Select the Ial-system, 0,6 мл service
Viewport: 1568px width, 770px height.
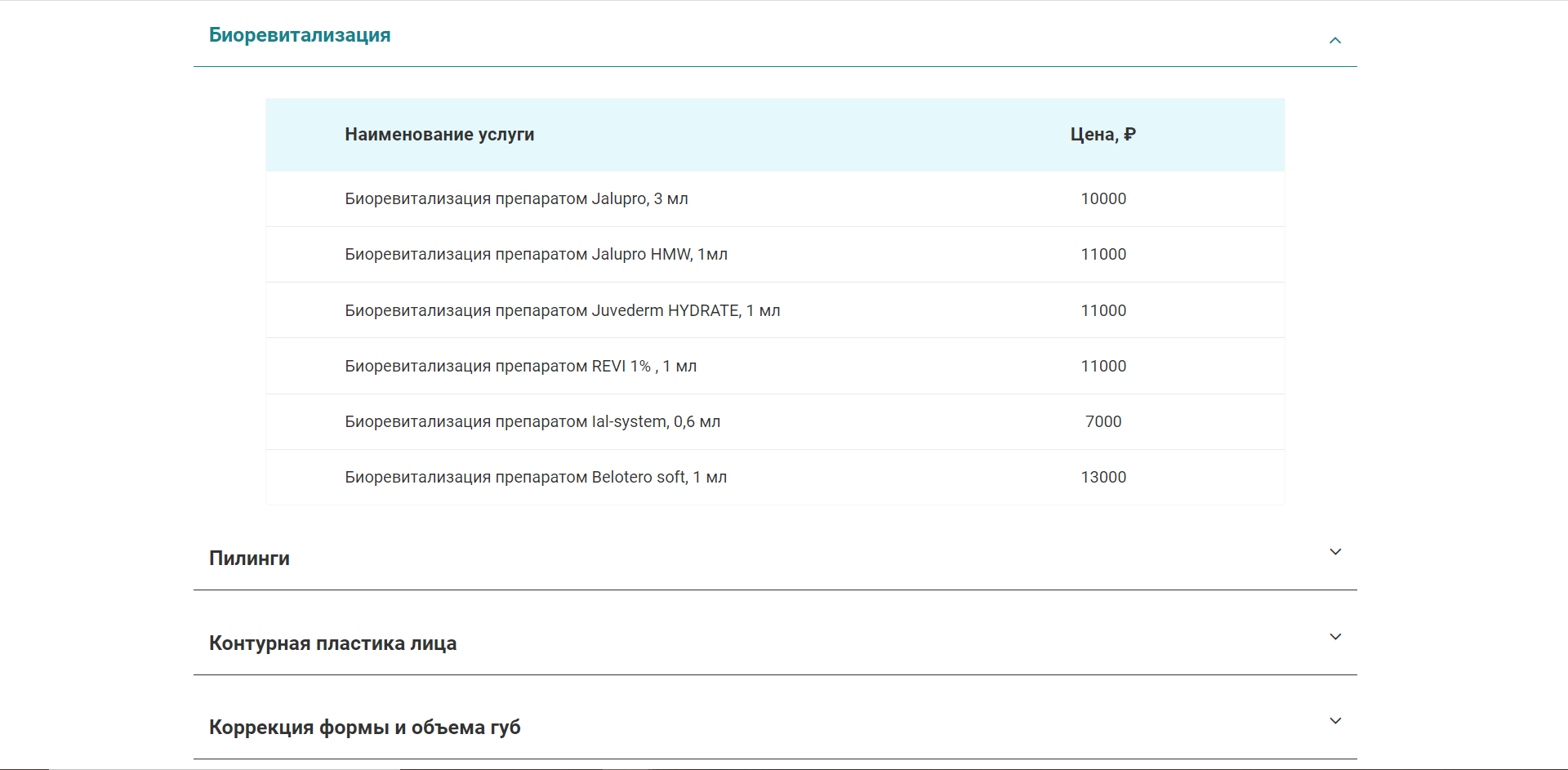(x=532, y=422)
